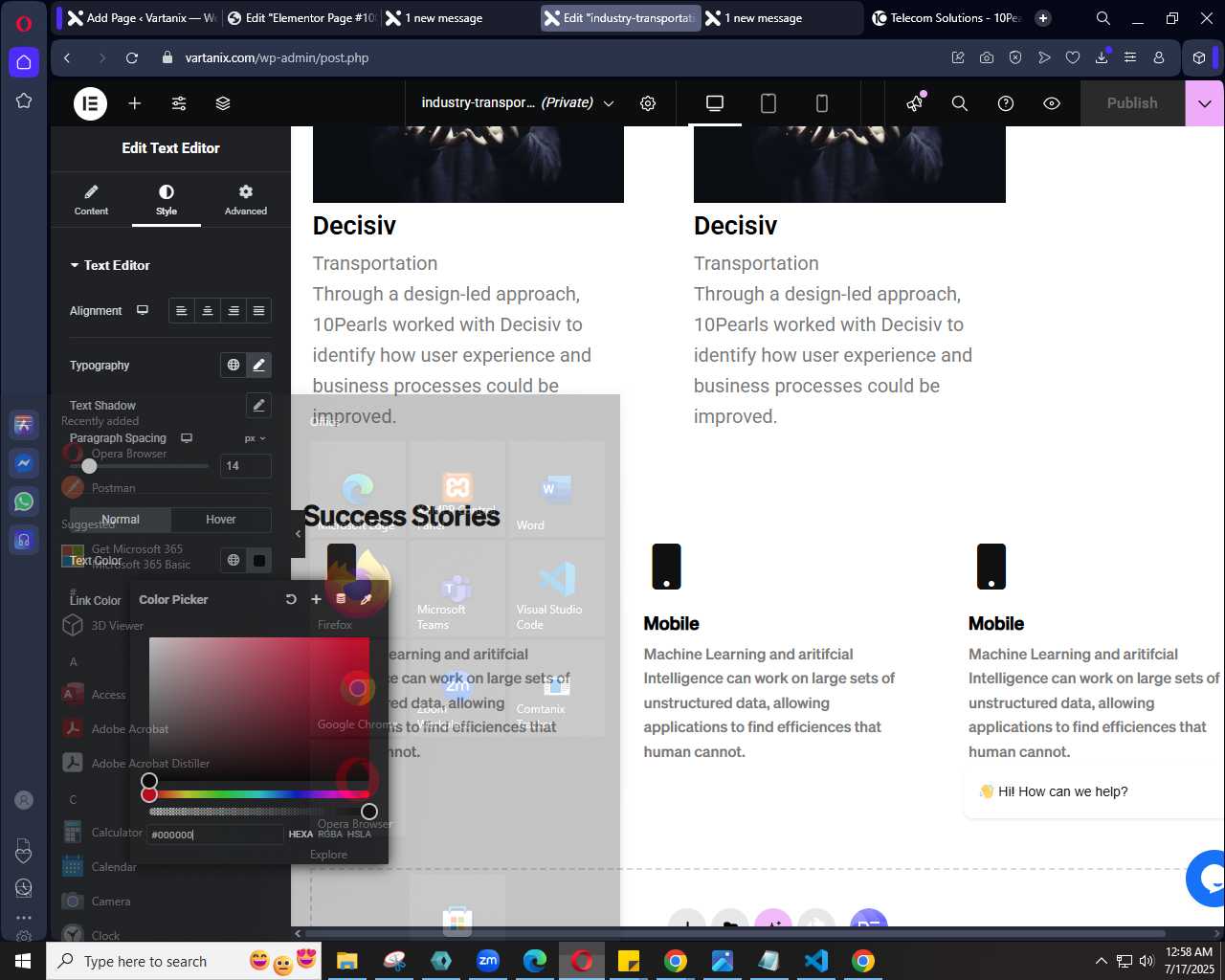Click Typography global fonts globe icon
Screen dimensions: 1225x980
234,365
